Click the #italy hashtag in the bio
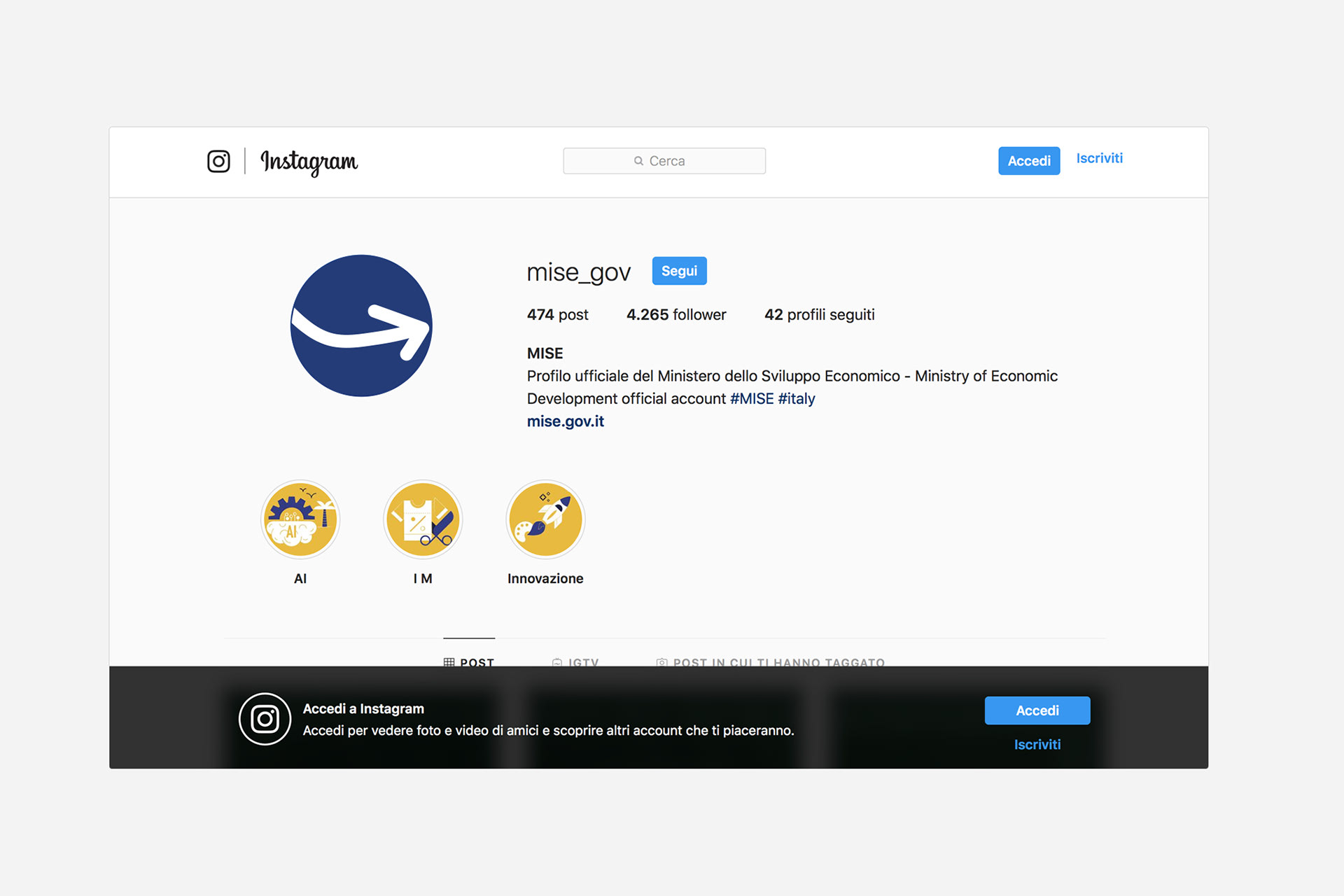1344x896 pixels. tap(797, 399)
